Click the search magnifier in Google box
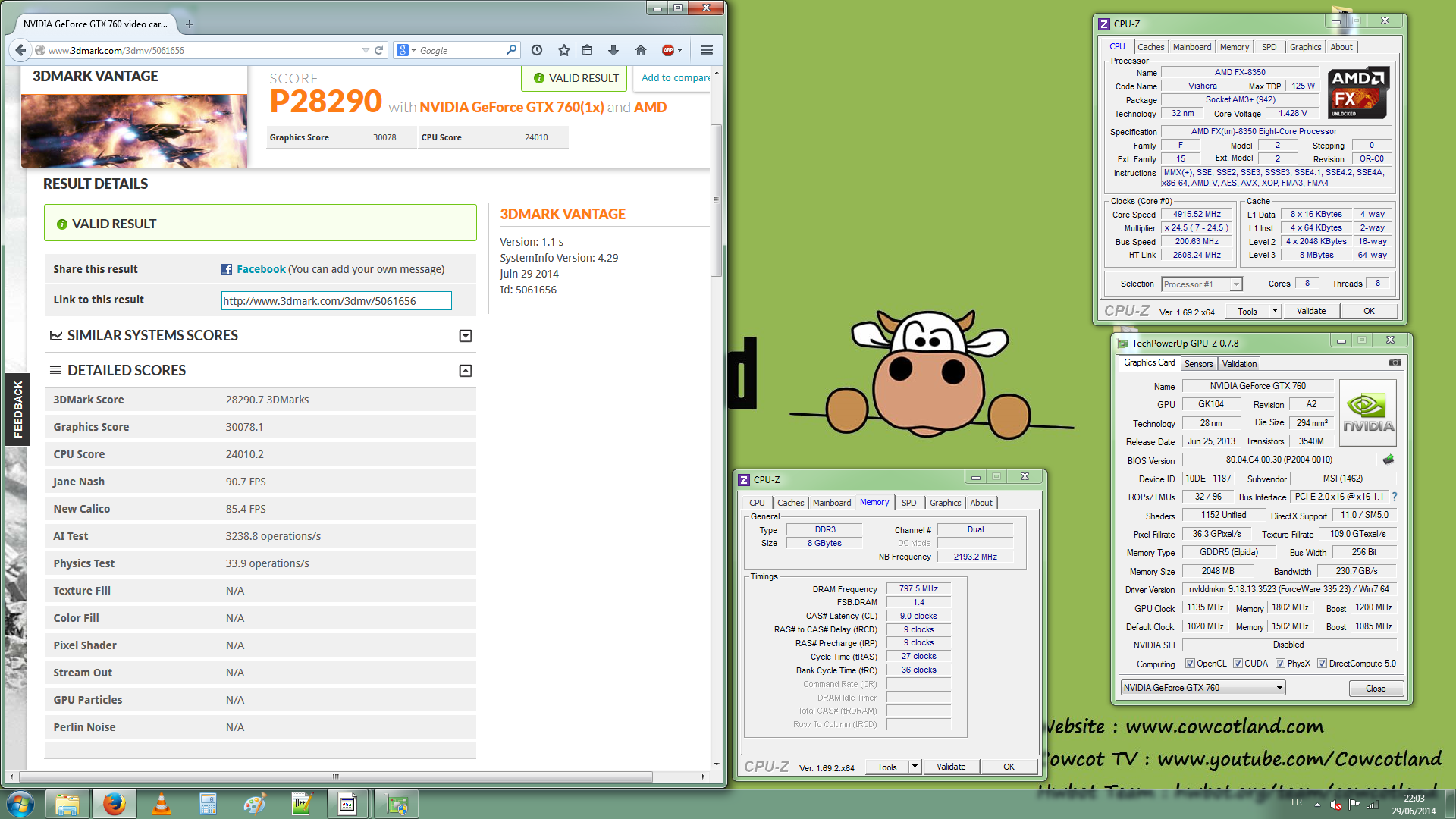1456x819 pixels. pos(511,50)
